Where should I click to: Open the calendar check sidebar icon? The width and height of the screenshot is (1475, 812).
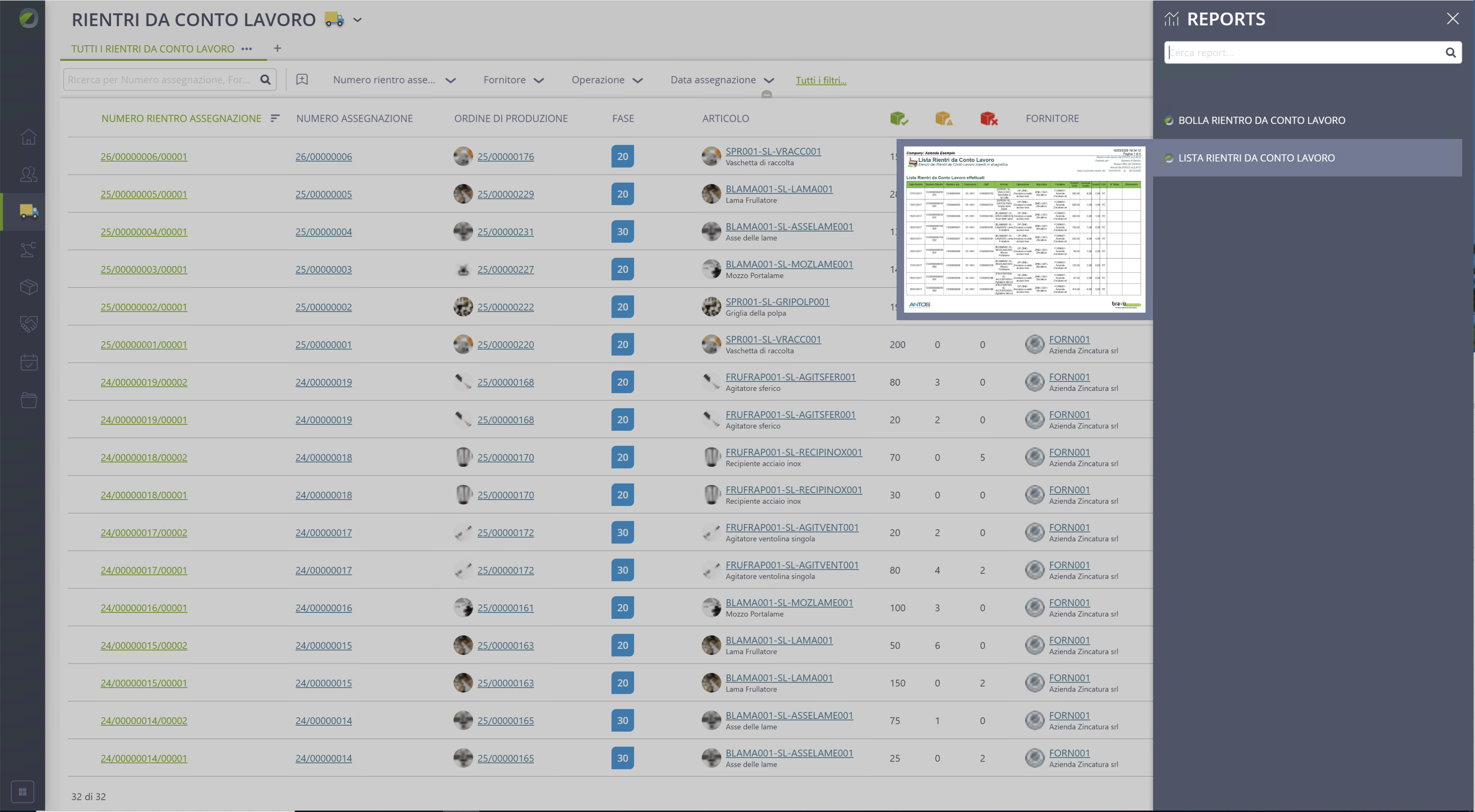click(x=29, y=362)
